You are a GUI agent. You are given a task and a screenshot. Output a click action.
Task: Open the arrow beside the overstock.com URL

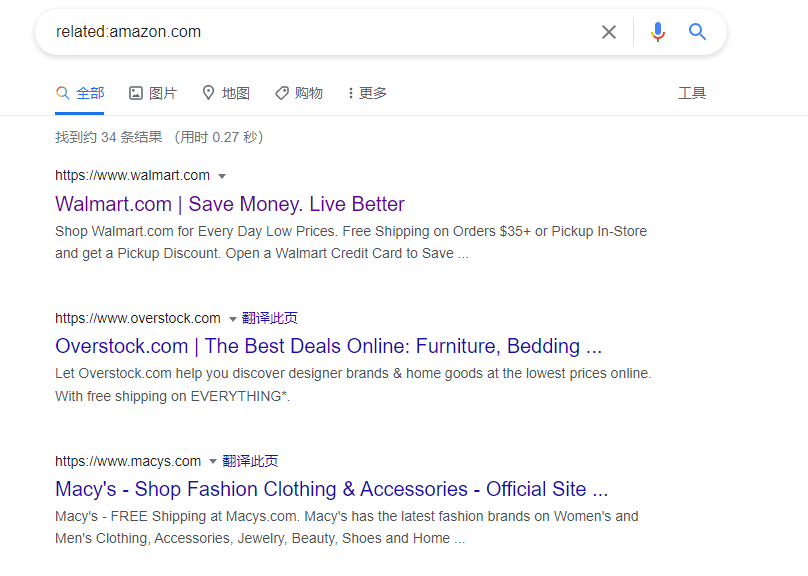[x=233, y=318]
